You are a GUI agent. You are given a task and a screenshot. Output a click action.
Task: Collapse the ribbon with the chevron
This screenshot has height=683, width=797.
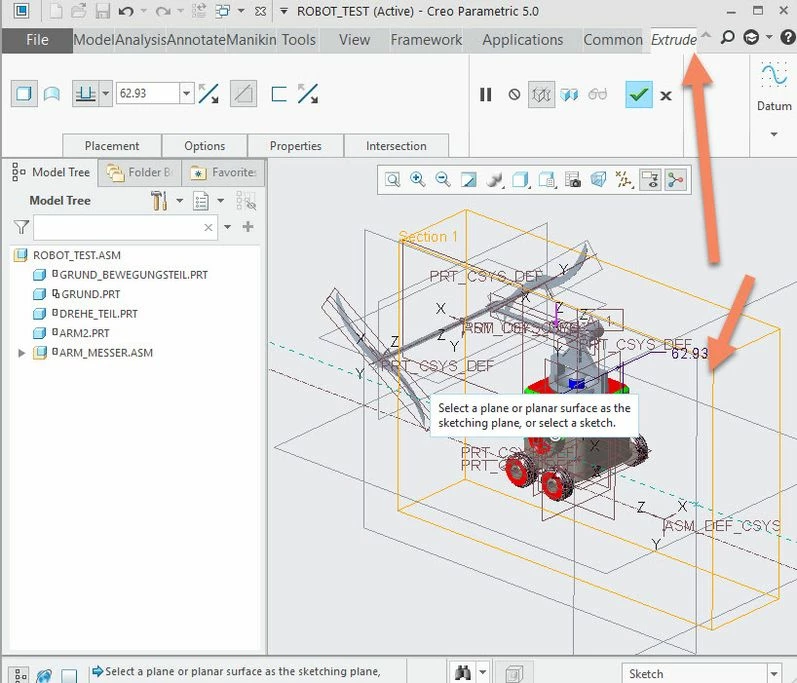pos(706,36)
